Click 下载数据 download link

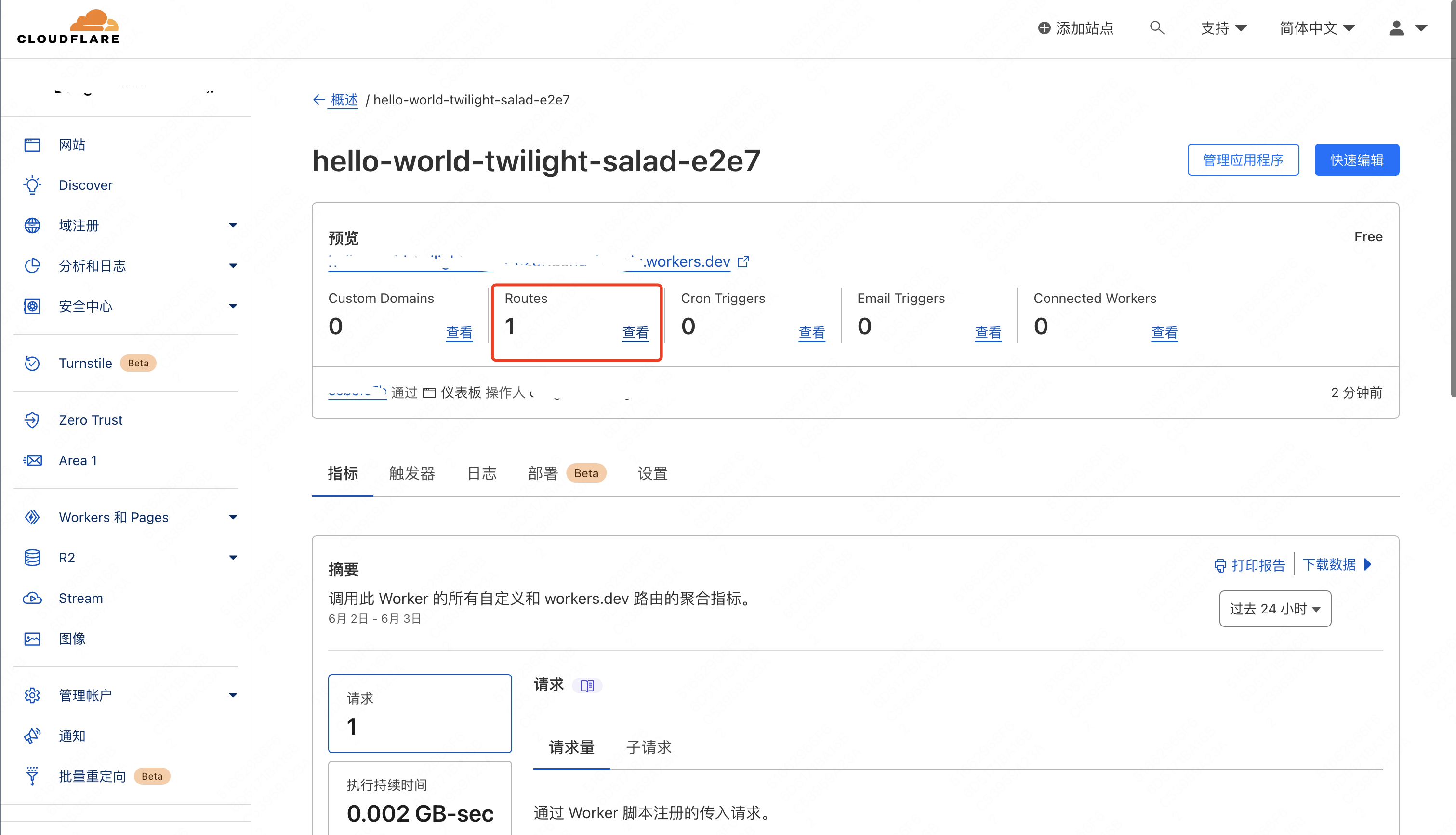tap(1329, 564)
